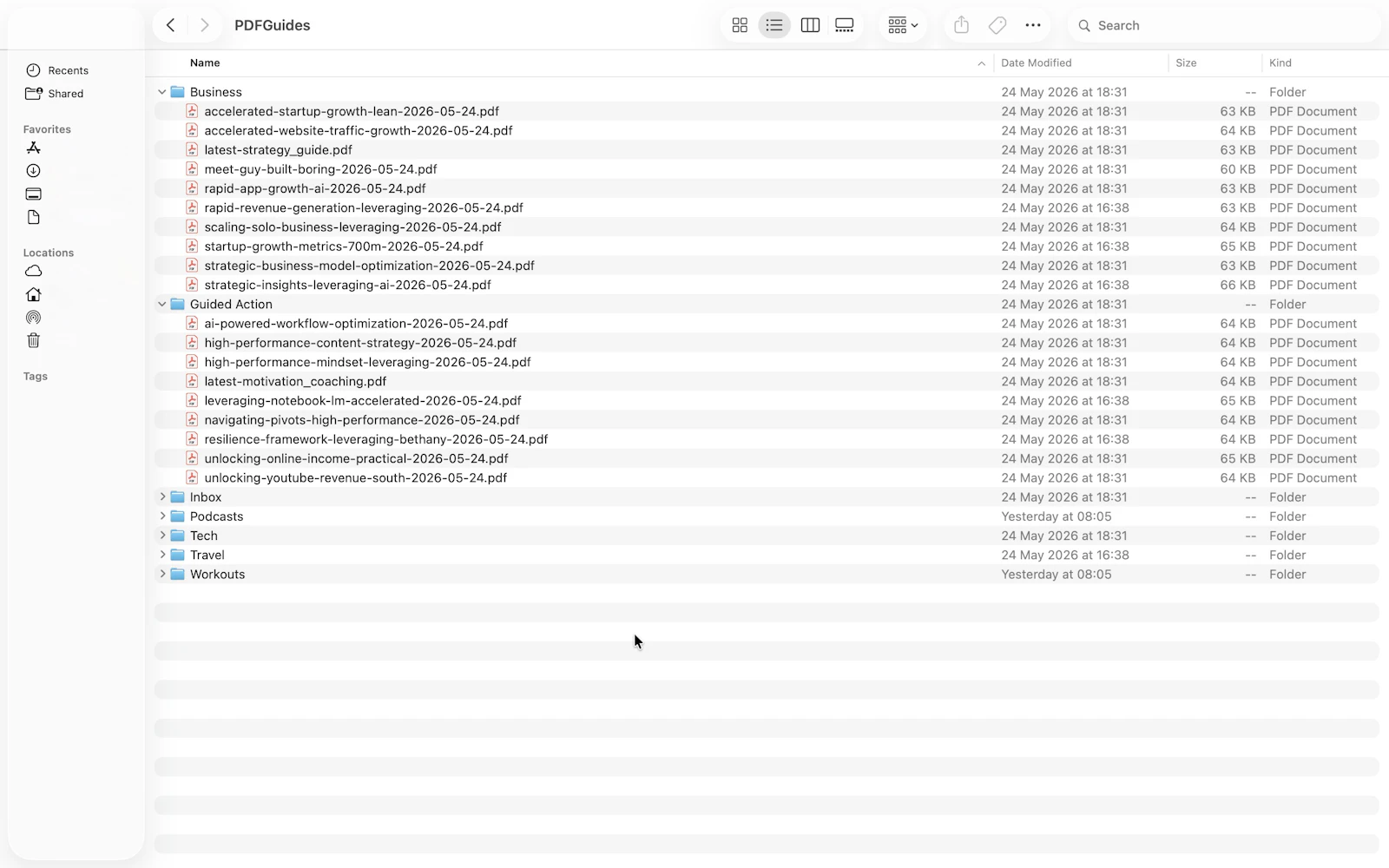1389x868 pixels.
Task: Expand the Travel folder
Action: coord(161,555)
